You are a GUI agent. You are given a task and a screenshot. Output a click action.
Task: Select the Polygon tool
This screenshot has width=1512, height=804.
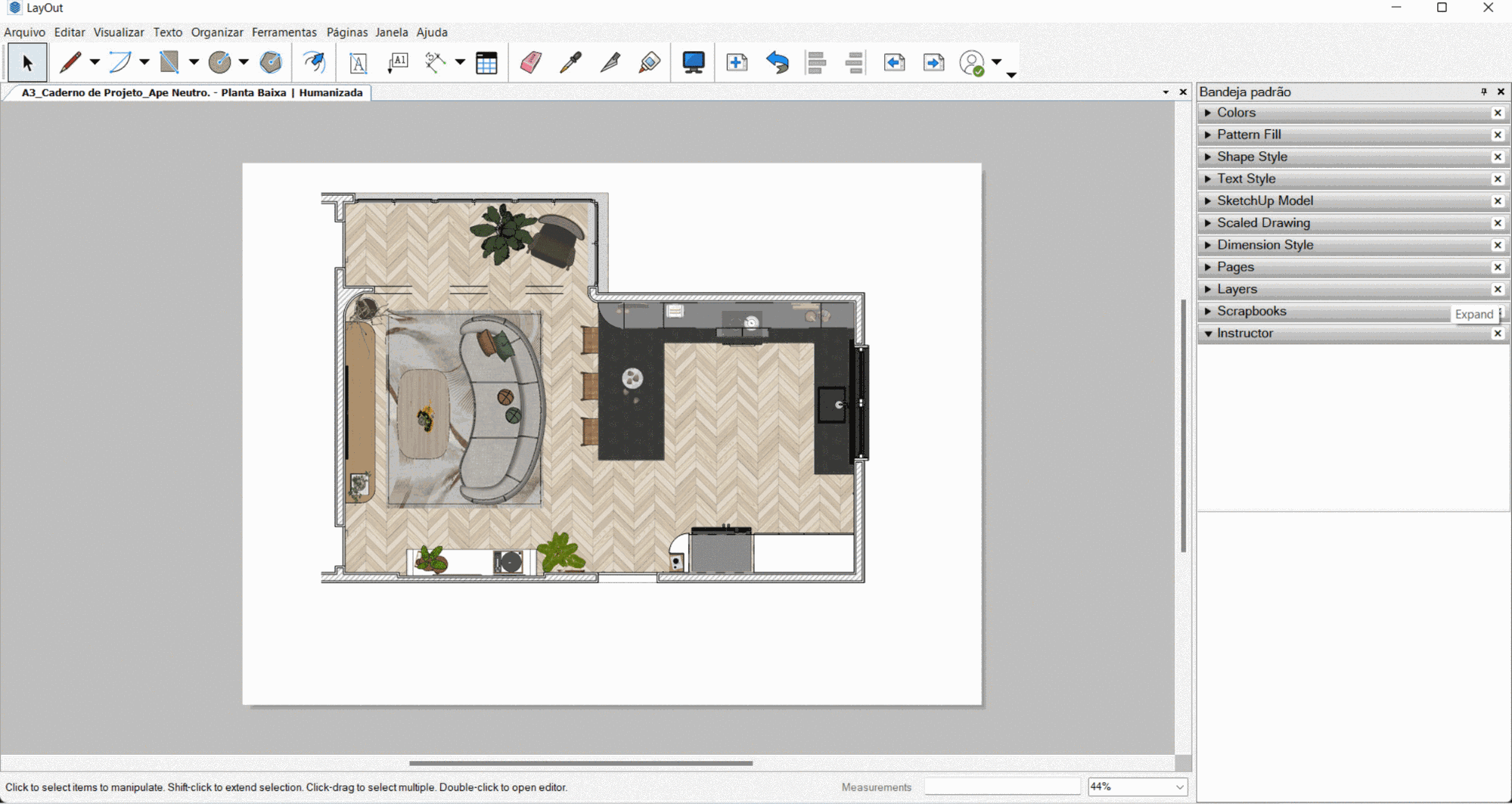click(271, 62)
